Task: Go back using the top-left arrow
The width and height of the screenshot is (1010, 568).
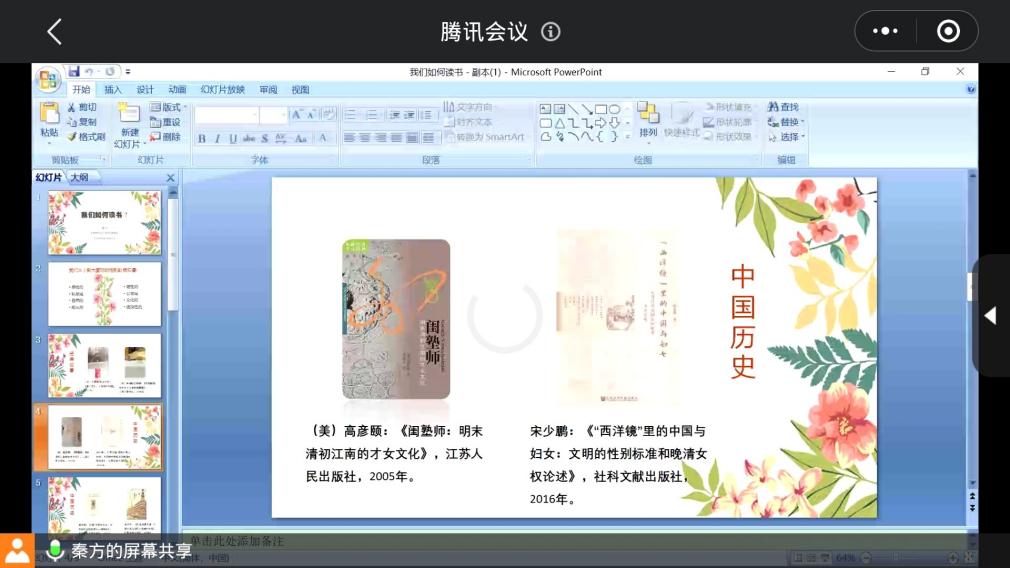Action: 55,32
